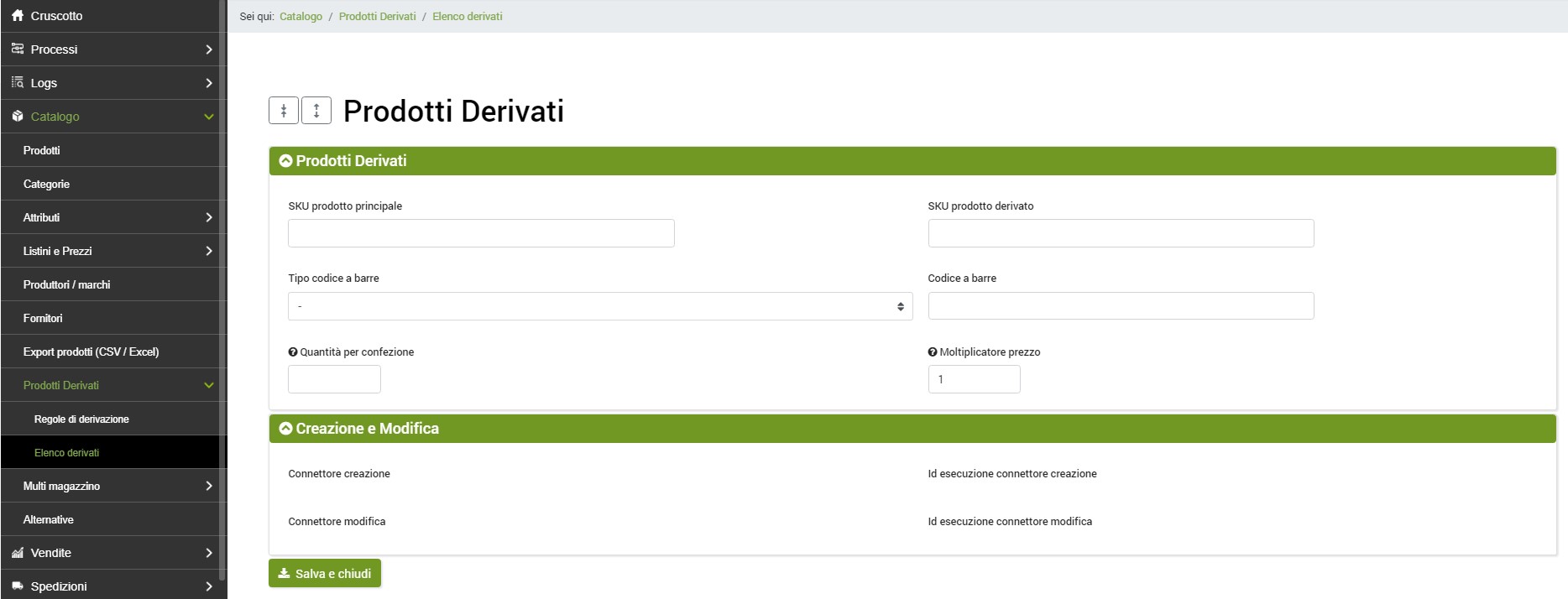Click the Logs magnifier list icon
Screen dimensions: 1568x599
tap(18, 83)
